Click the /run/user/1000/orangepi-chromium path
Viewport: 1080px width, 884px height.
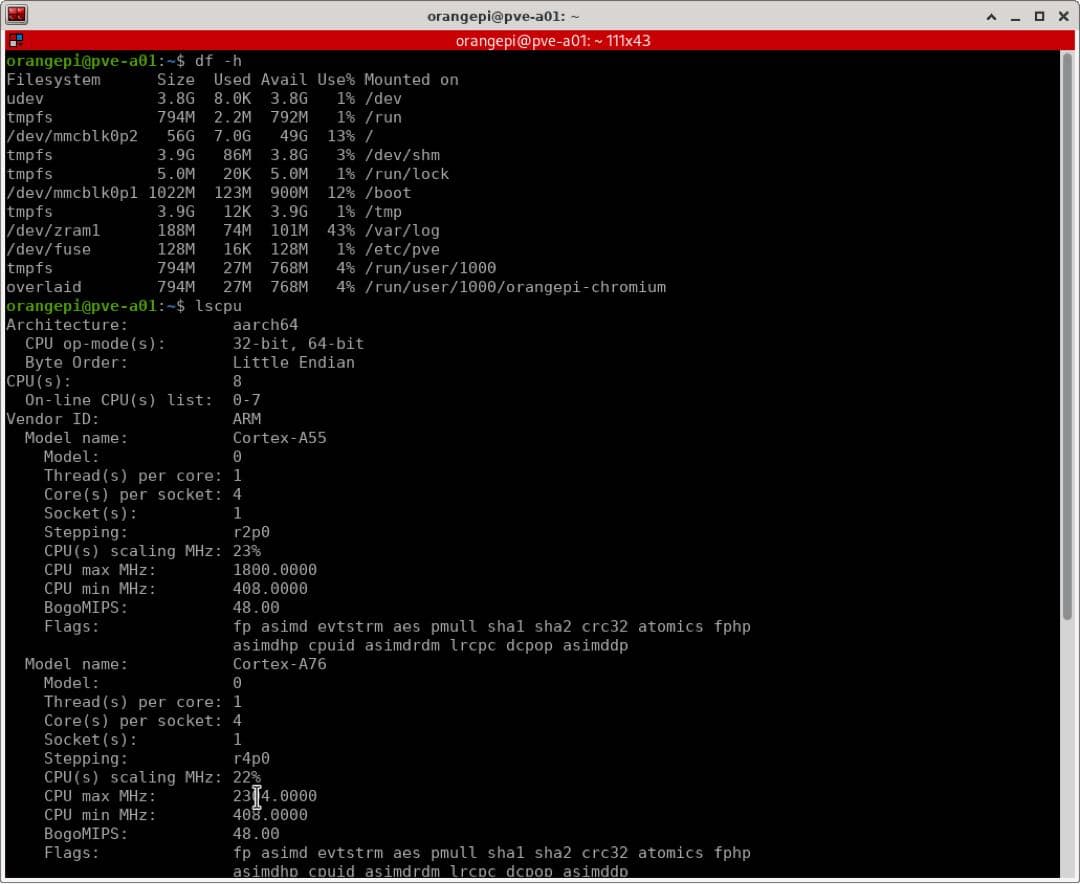coord(514,287)
